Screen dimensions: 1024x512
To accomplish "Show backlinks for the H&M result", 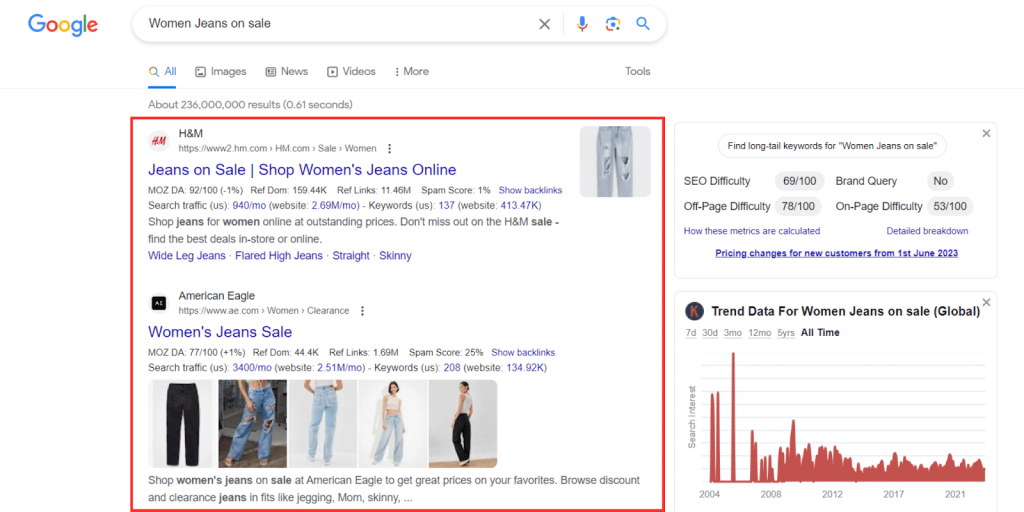I will pyautogui.click(x=530, y=191).
